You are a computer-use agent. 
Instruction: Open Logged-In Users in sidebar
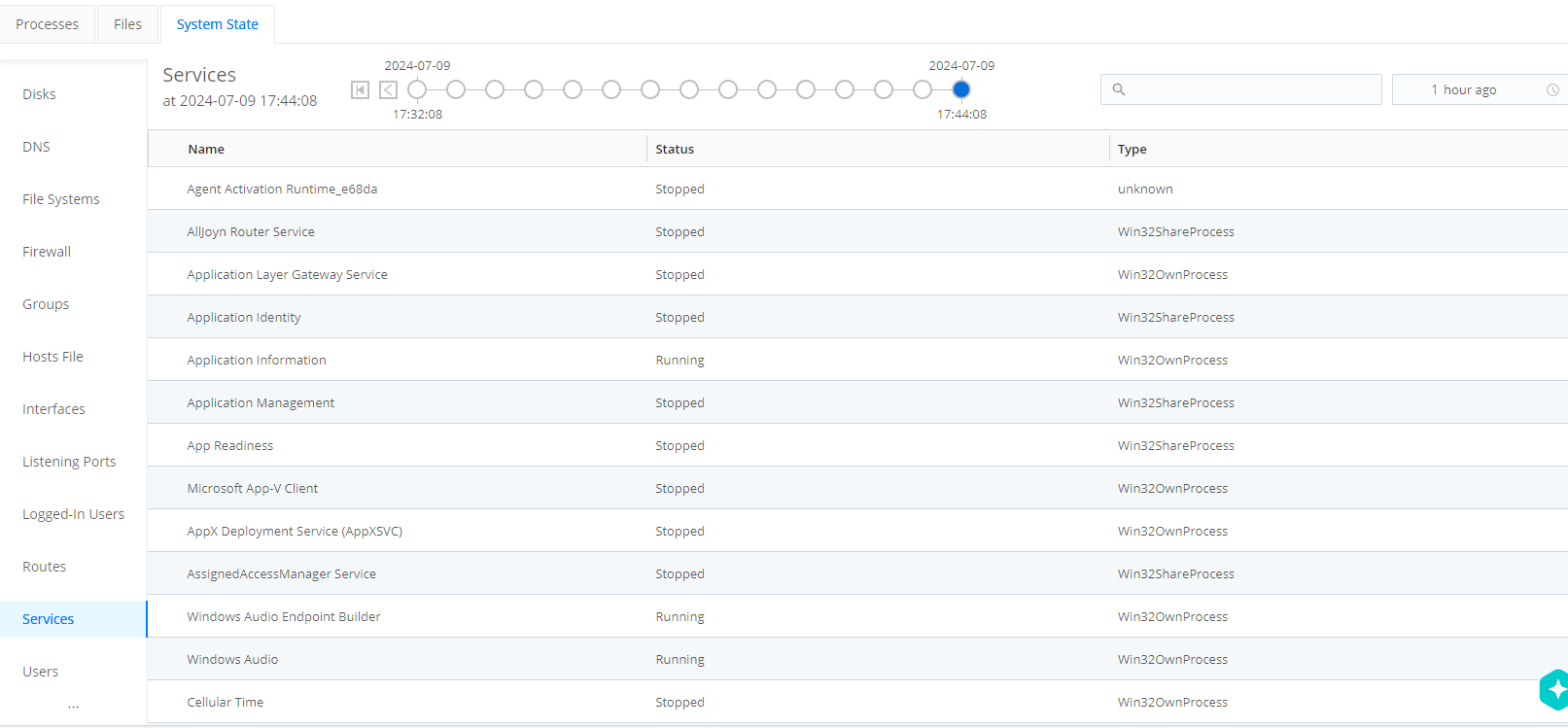click(73, 514)
